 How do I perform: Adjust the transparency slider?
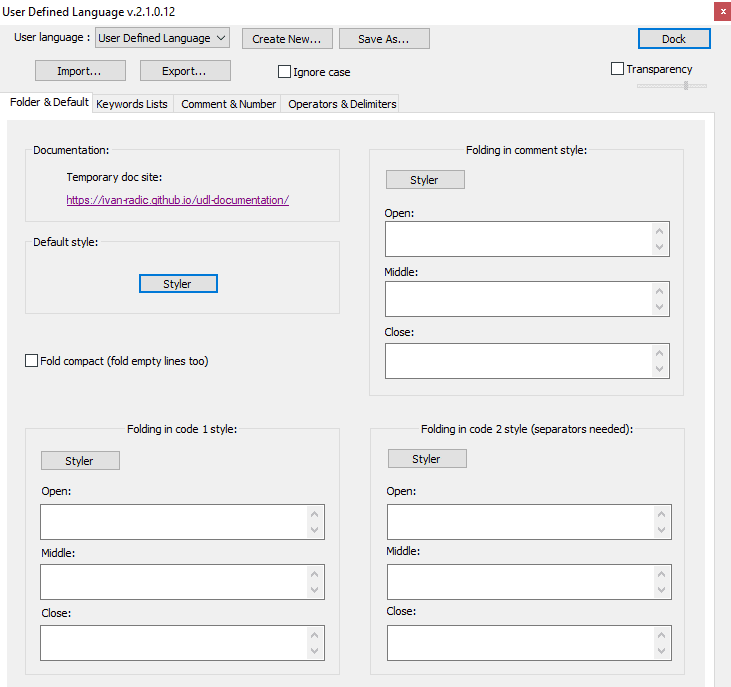tap(672, 86)
